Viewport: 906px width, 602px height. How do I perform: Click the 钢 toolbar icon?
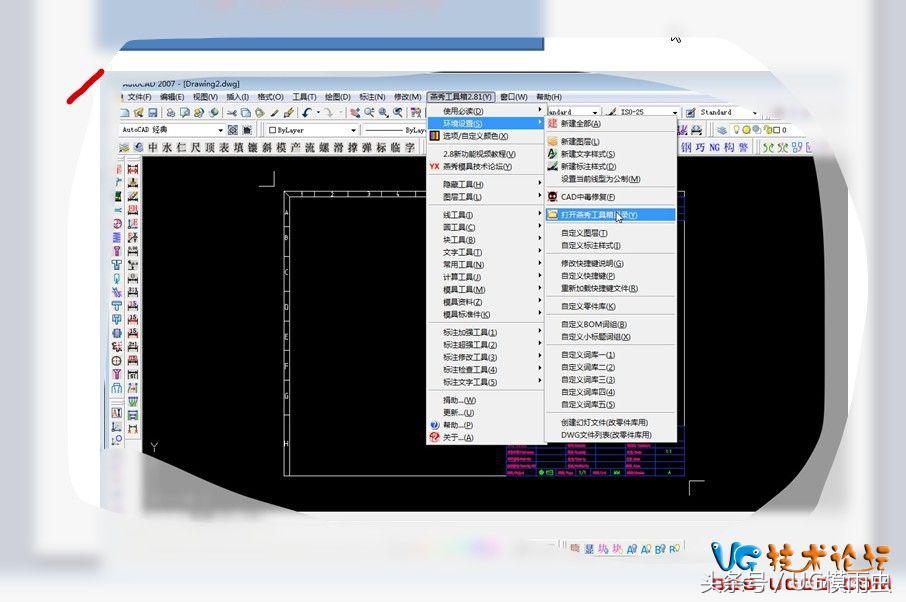(686, 147)
